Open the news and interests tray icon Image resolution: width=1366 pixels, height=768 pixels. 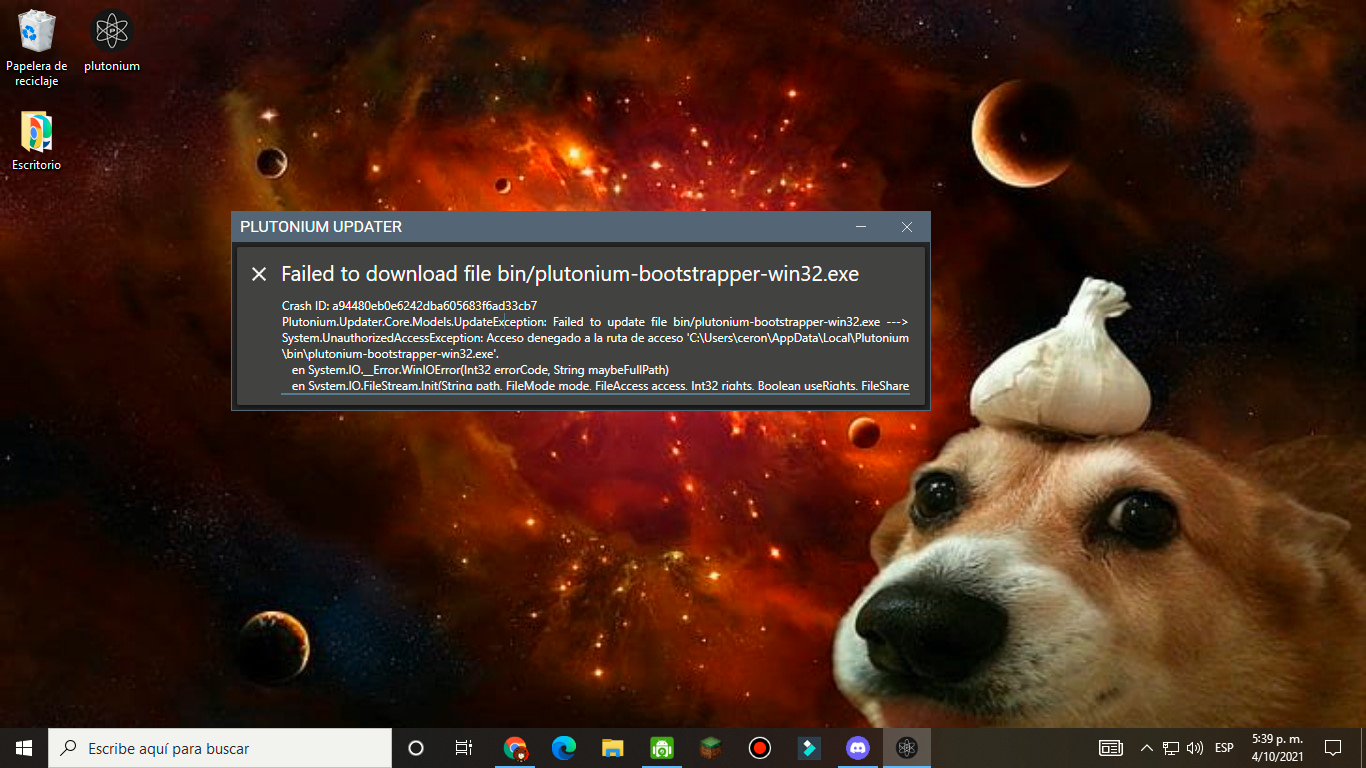[x=1110, y=748]
